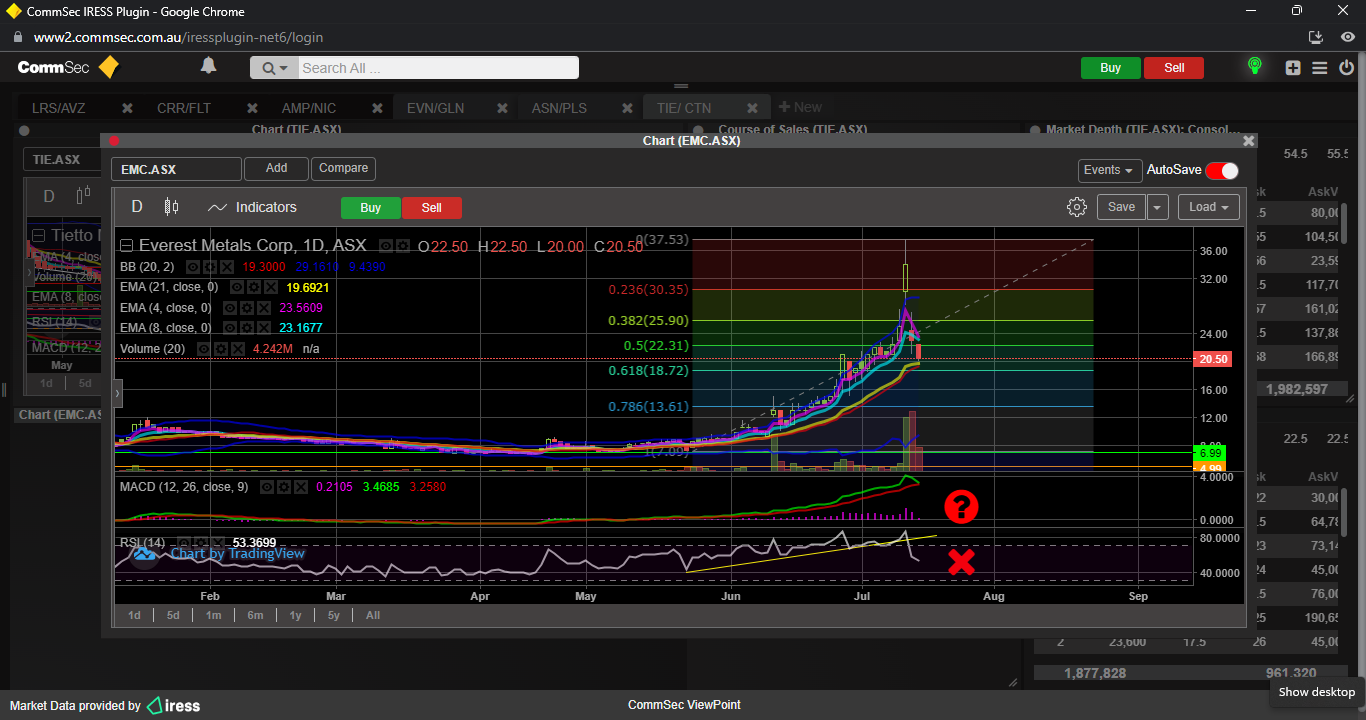Open chart settings gear icon
This screenshot has width=1366, height=720.
click(1076, 207)
